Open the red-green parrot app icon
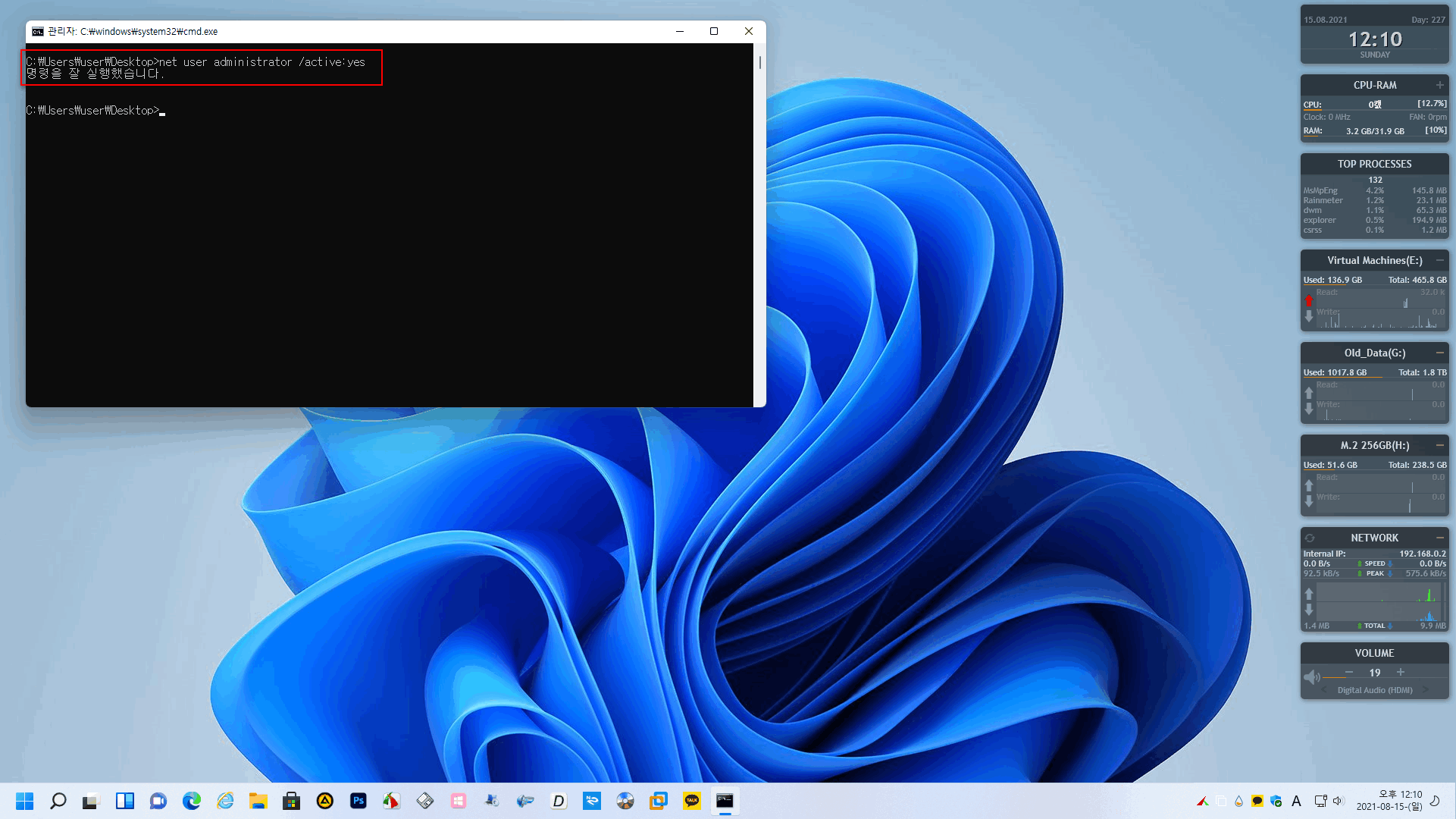 click(x=392, y=801)
